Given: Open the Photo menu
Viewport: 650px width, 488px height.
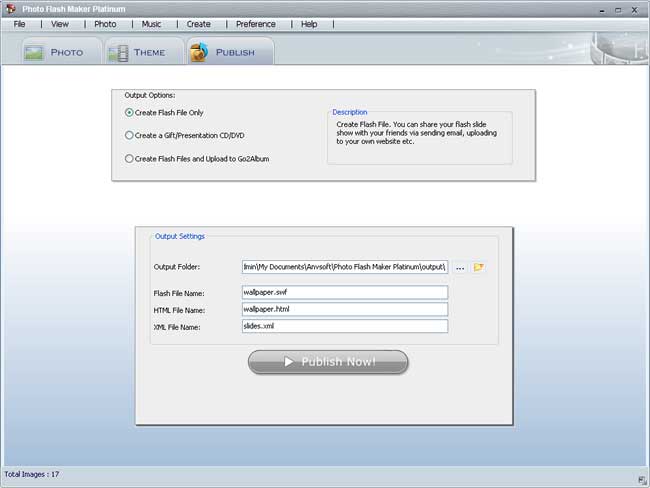Looking at the screenshot, I should (105, 24).
